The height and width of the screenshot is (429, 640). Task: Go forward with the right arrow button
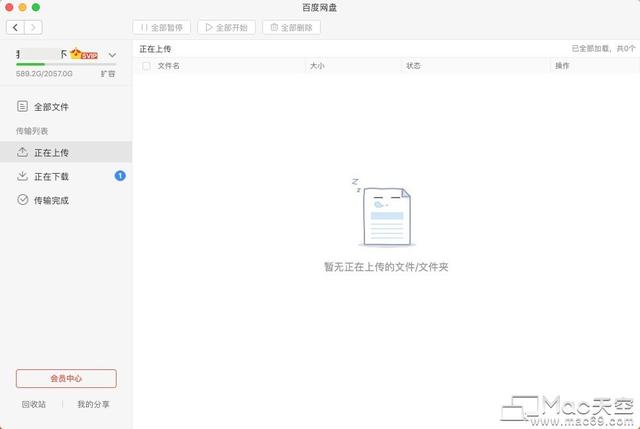pyautogui.click(x=33, y=27)
